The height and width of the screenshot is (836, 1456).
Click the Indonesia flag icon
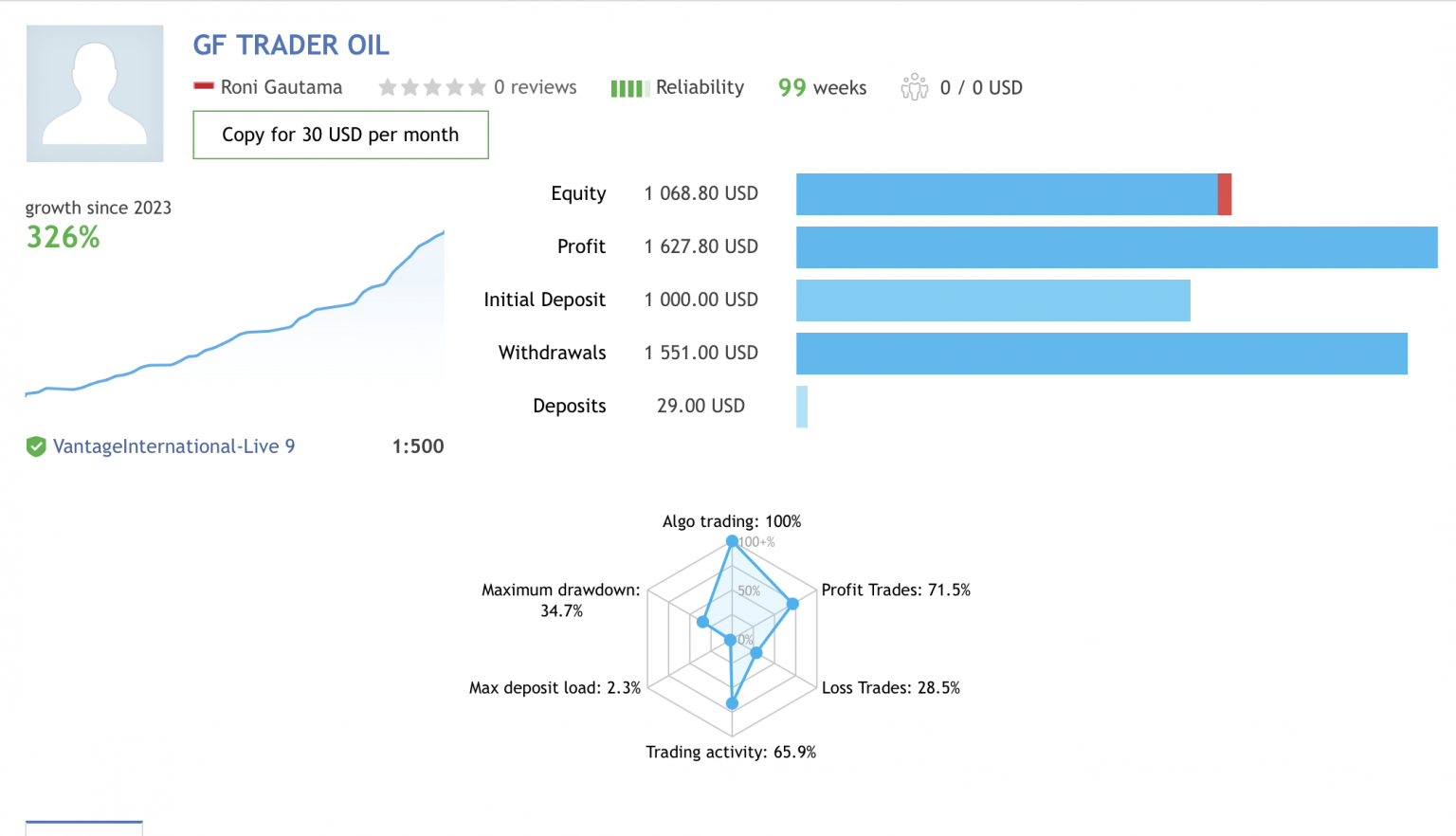click(203, 86)
